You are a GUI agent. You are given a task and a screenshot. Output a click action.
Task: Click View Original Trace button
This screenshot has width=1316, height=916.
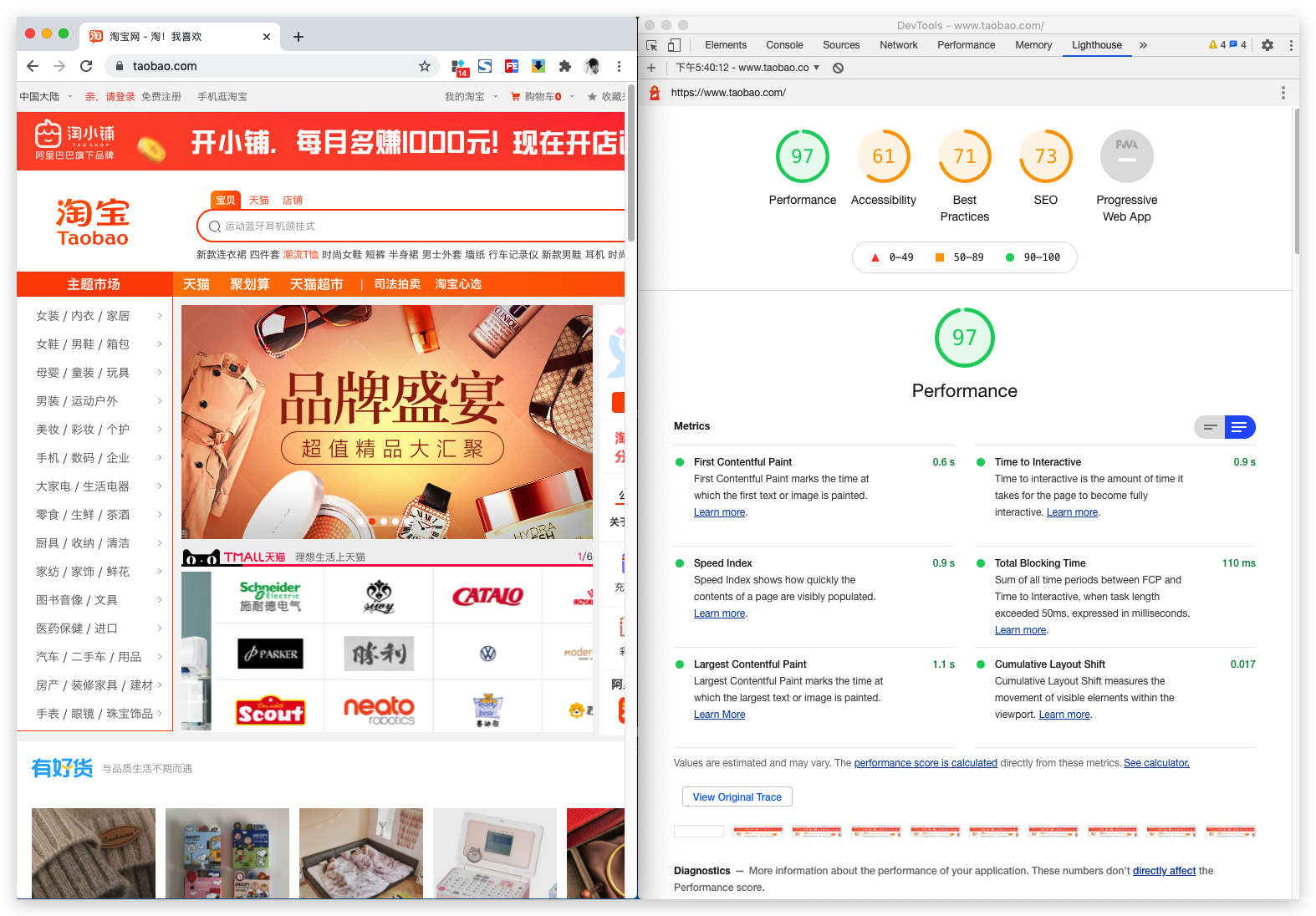coord(737,797)
